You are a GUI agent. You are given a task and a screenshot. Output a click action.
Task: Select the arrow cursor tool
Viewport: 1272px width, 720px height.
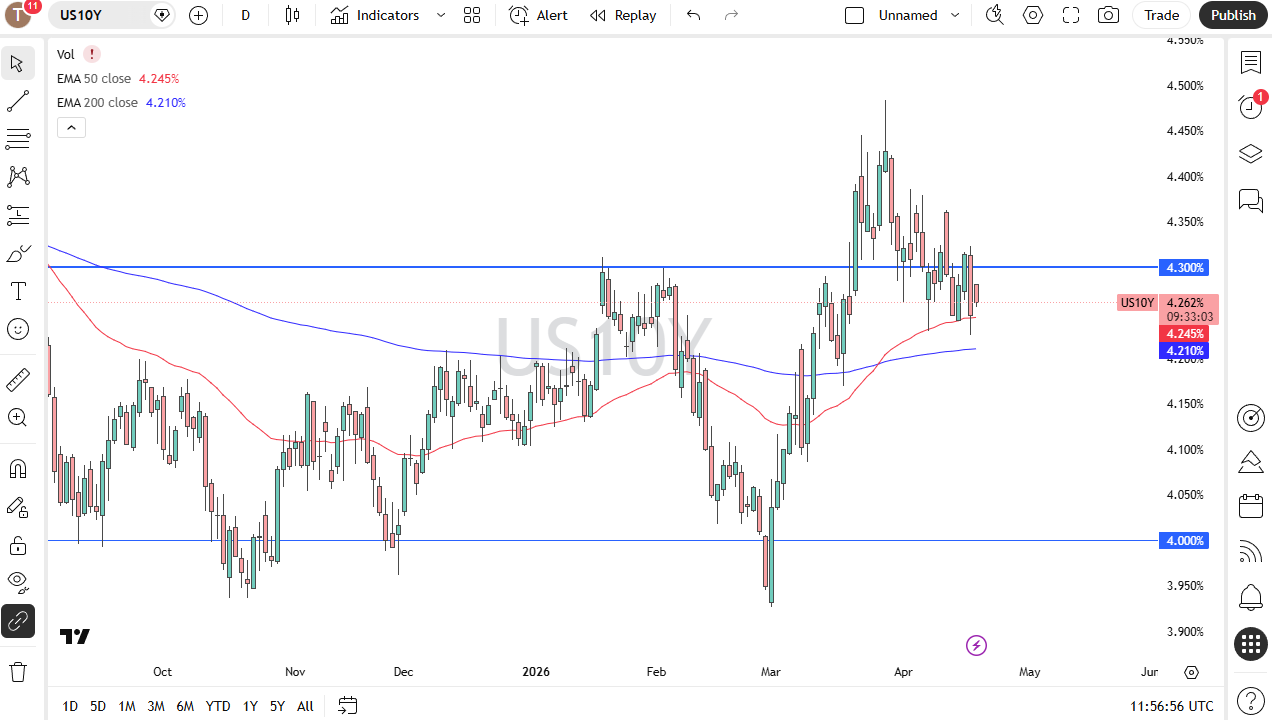point(18,64)
